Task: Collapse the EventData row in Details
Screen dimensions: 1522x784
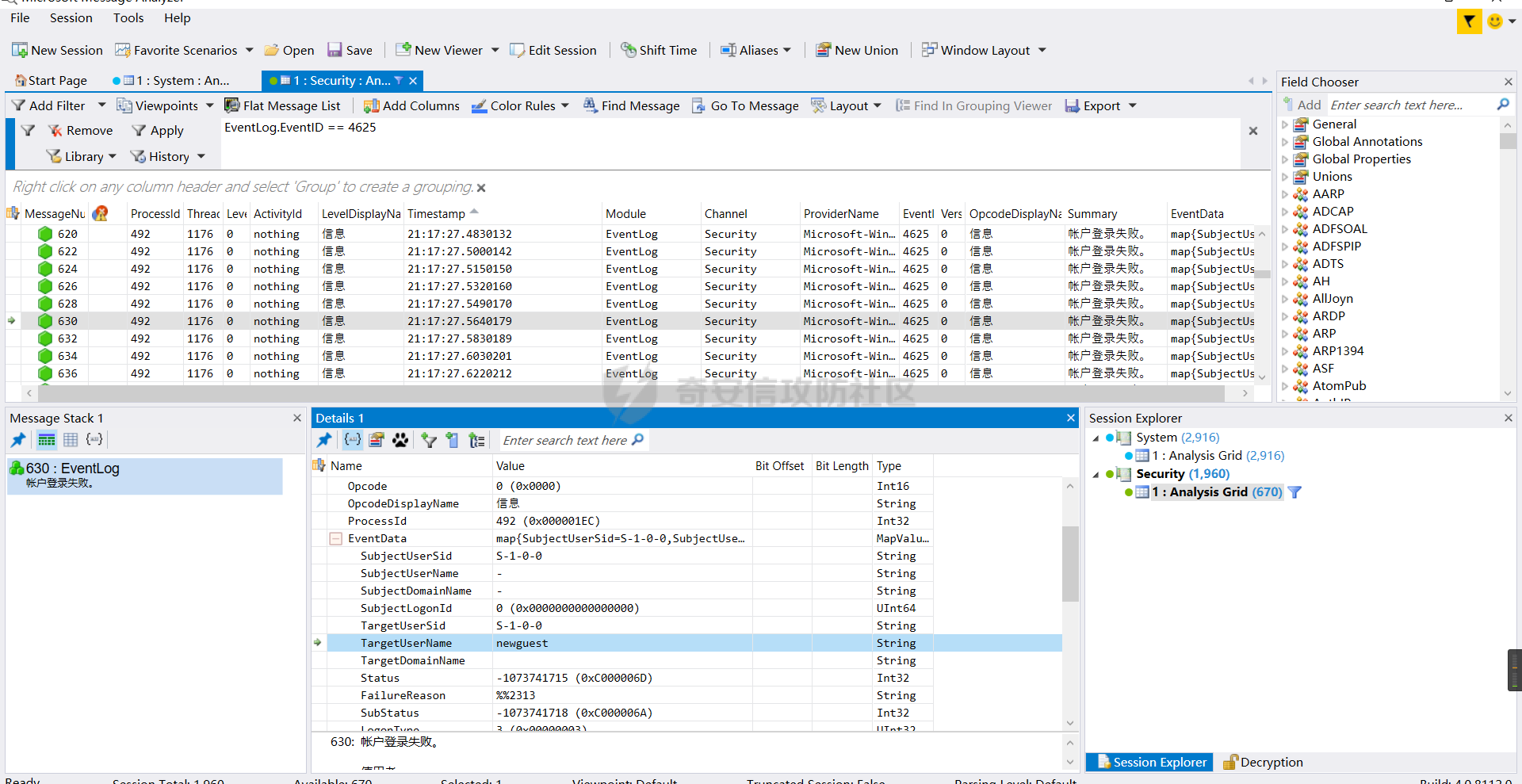Action: tap(336, 538)
